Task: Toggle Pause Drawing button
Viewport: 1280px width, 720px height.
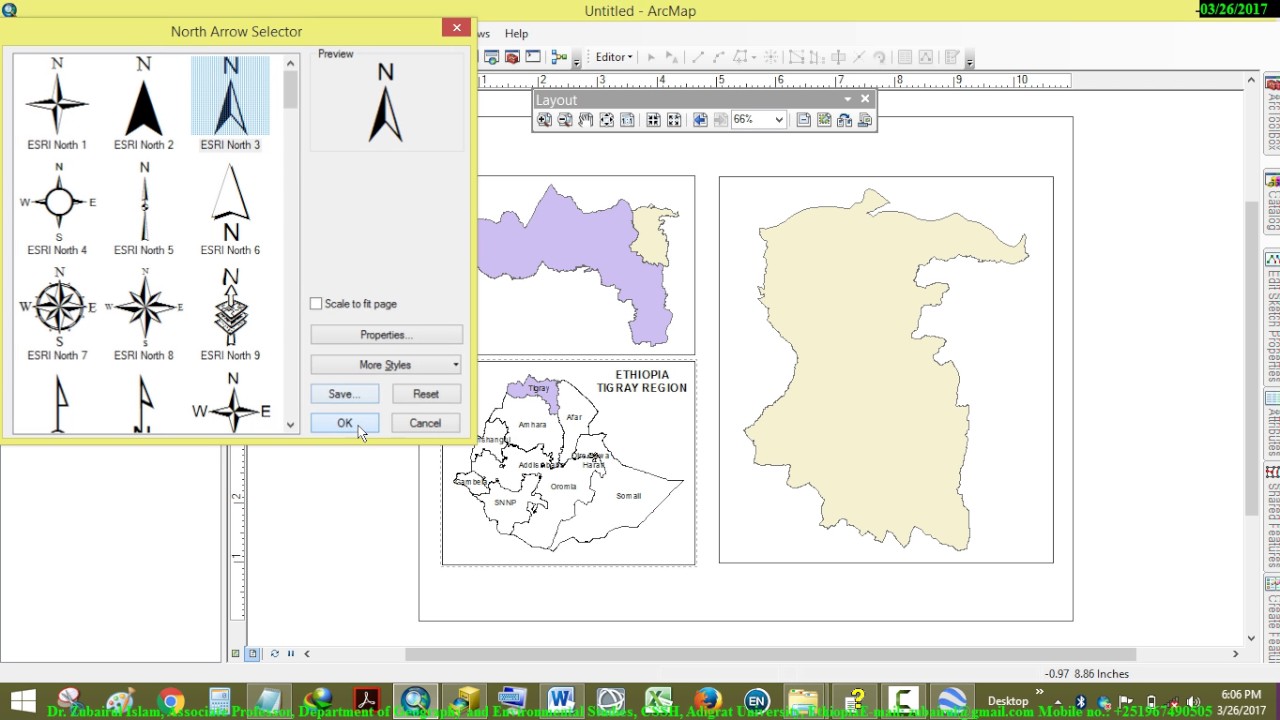Action: (291, 654)
